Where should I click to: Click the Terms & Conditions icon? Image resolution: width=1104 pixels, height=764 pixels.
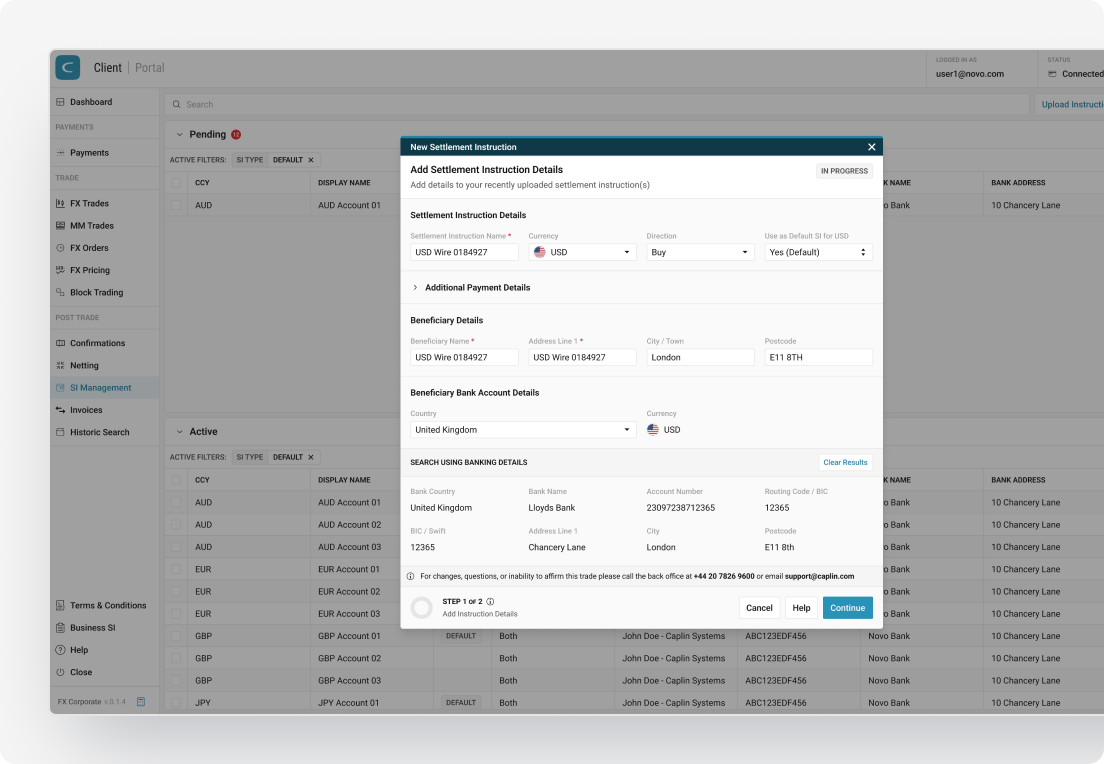click(61, 606)
